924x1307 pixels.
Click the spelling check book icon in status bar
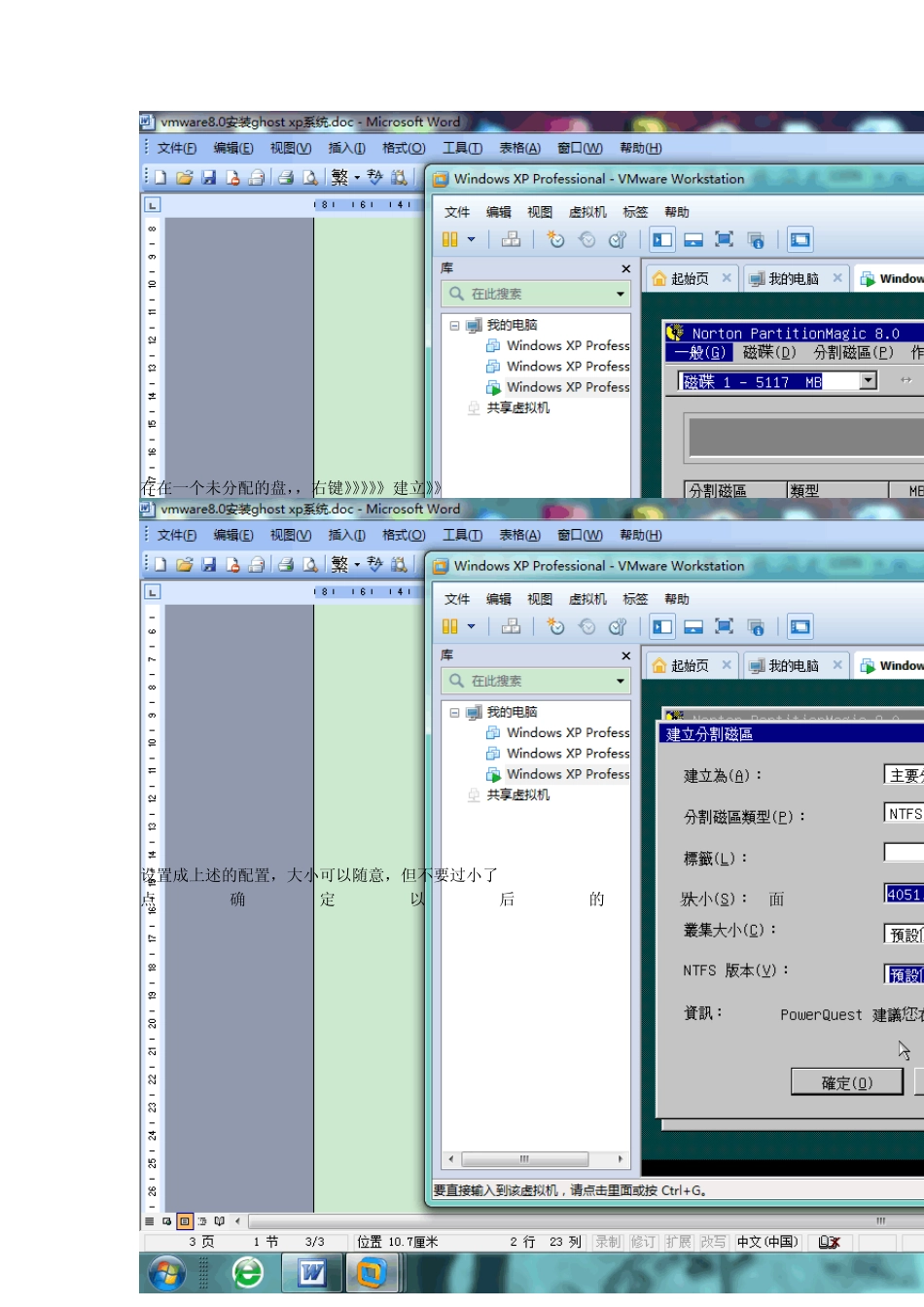point(829,1242)
